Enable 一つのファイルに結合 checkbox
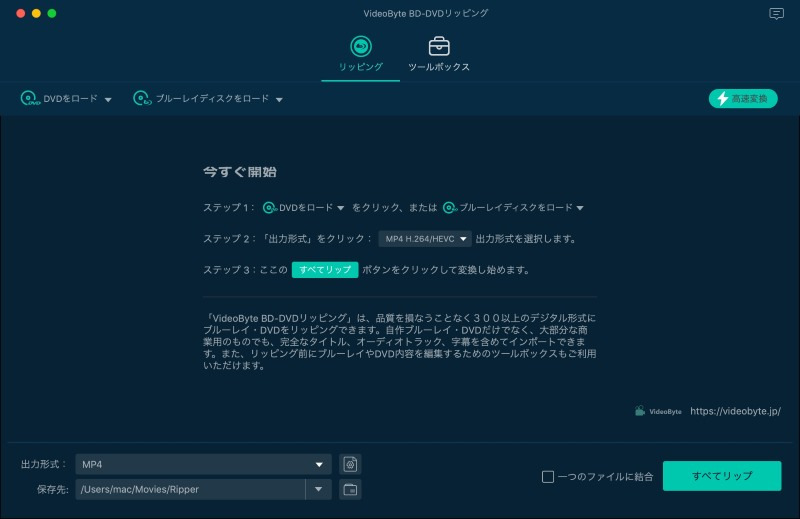 [547, 477]
